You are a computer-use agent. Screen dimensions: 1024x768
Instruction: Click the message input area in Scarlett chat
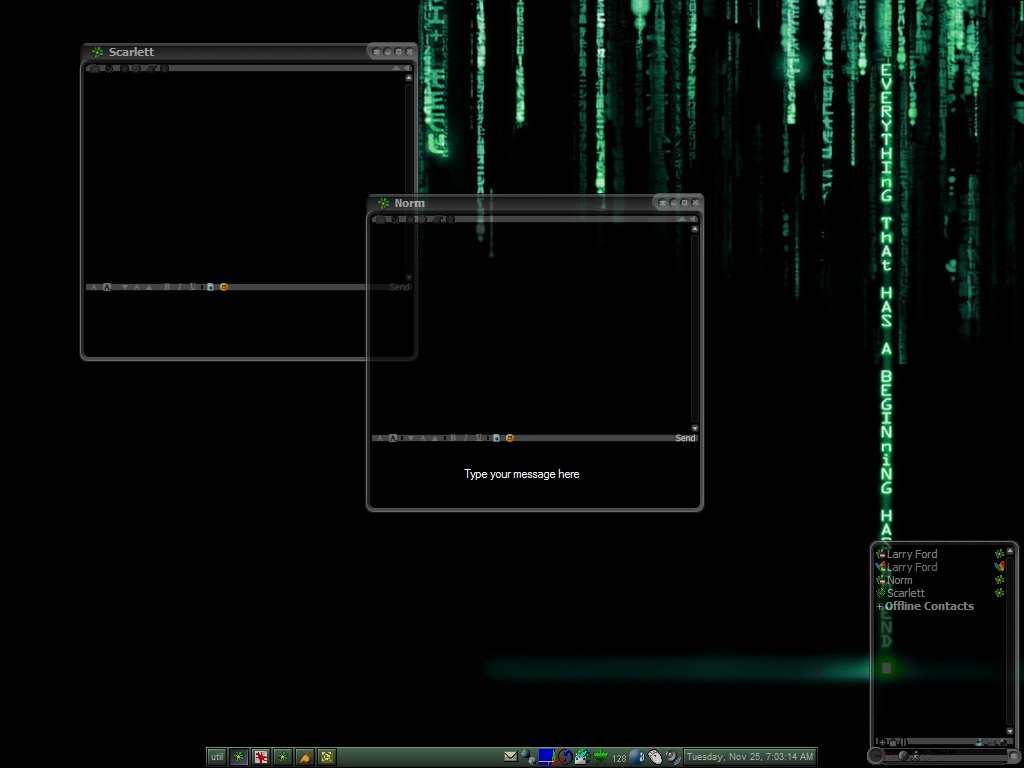[x=248, y=323]
